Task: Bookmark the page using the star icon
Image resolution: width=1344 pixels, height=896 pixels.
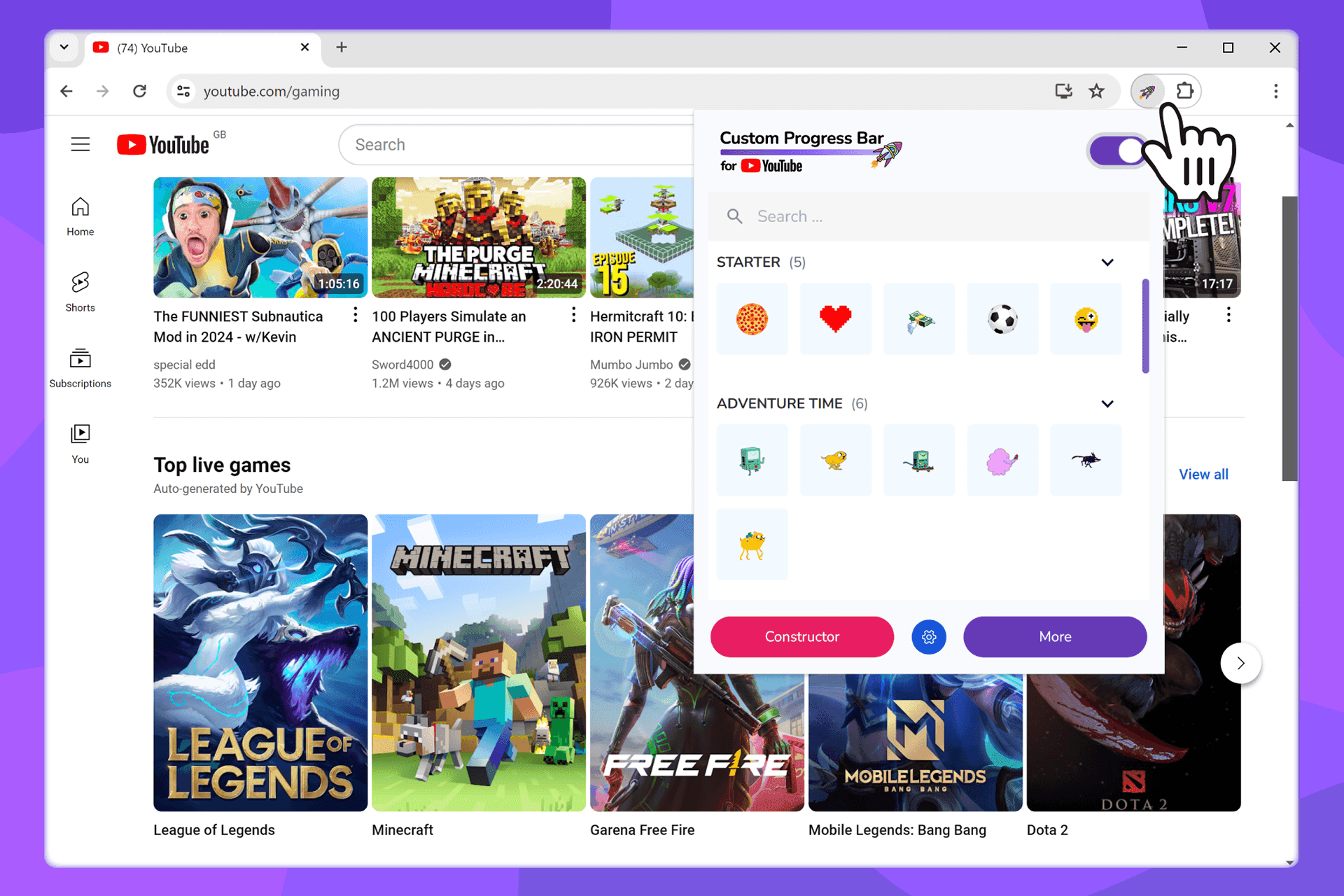Action: click(x=1097, y=91)
